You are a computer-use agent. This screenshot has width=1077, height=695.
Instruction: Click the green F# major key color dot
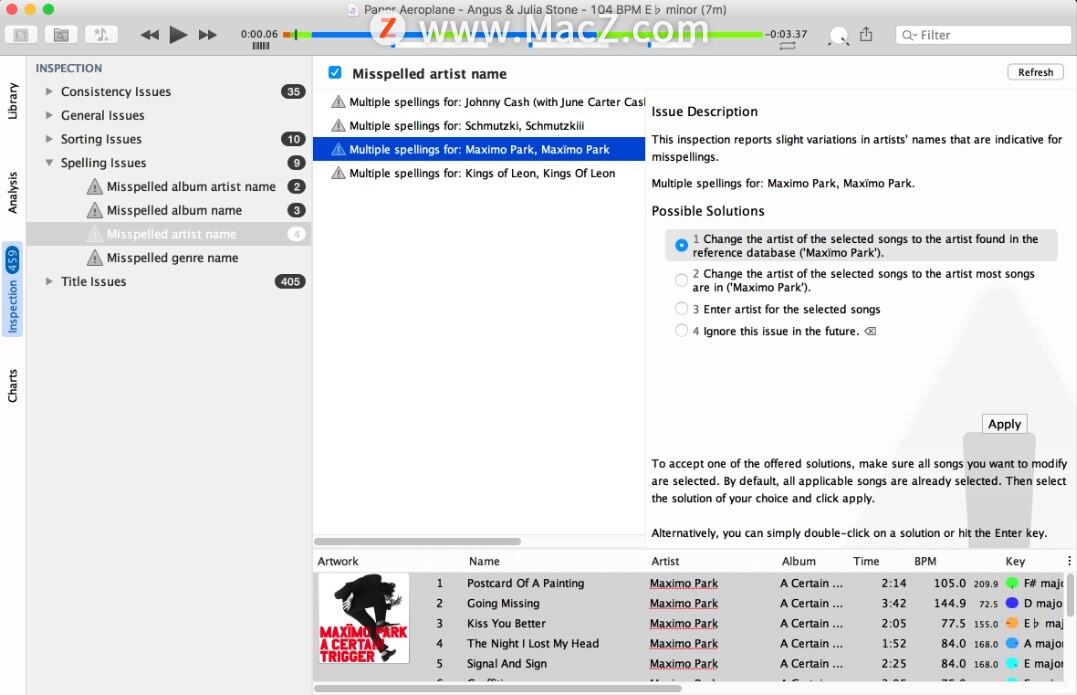point(1012,583)
